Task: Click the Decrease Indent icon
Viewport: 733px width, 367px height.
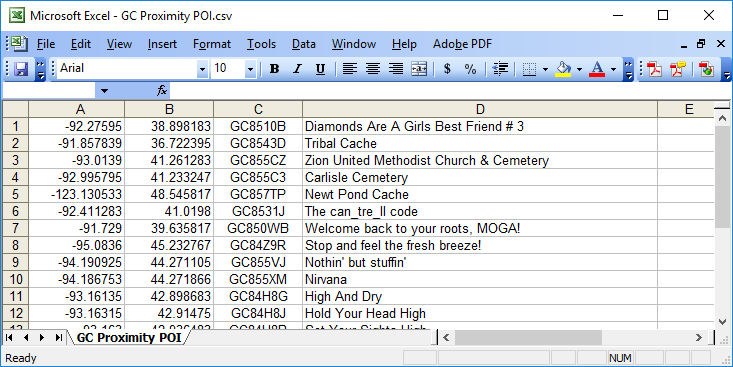Action: click(x=500, y=69)
